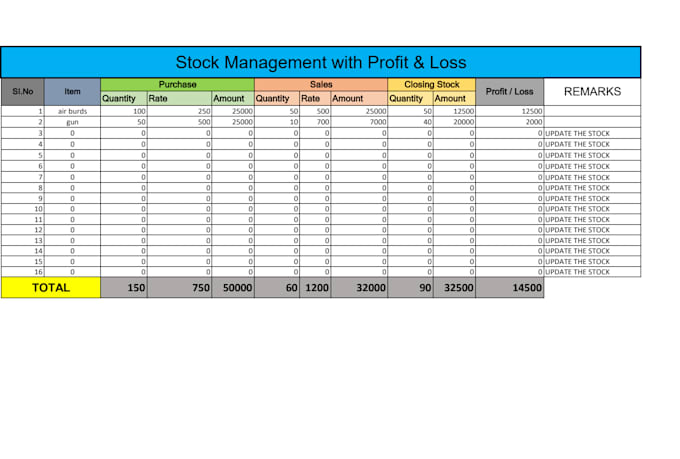Select sales rate 500 in air burds row
Viewport: 680px width, 459px height.
tap(315, 111)
